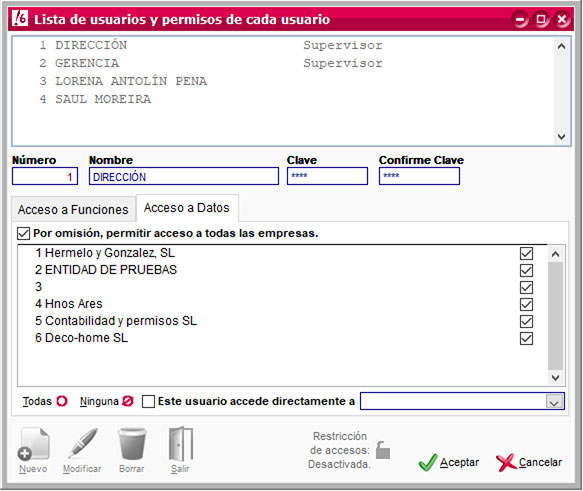Select user 3 LORENA ANTOLÍN PENA
The height and width of the screenshot is (491, 583).
[283, 81]
